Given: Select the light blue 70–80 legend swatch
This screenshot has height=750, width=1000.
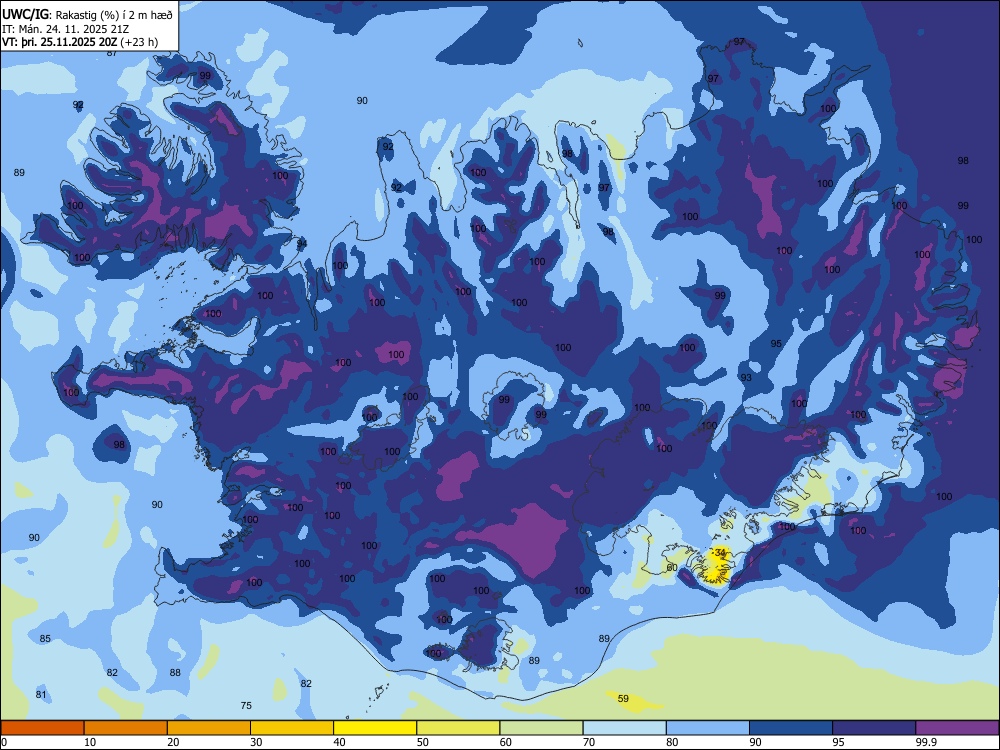Looking at the screenshot, I should [x=624, y=728].
